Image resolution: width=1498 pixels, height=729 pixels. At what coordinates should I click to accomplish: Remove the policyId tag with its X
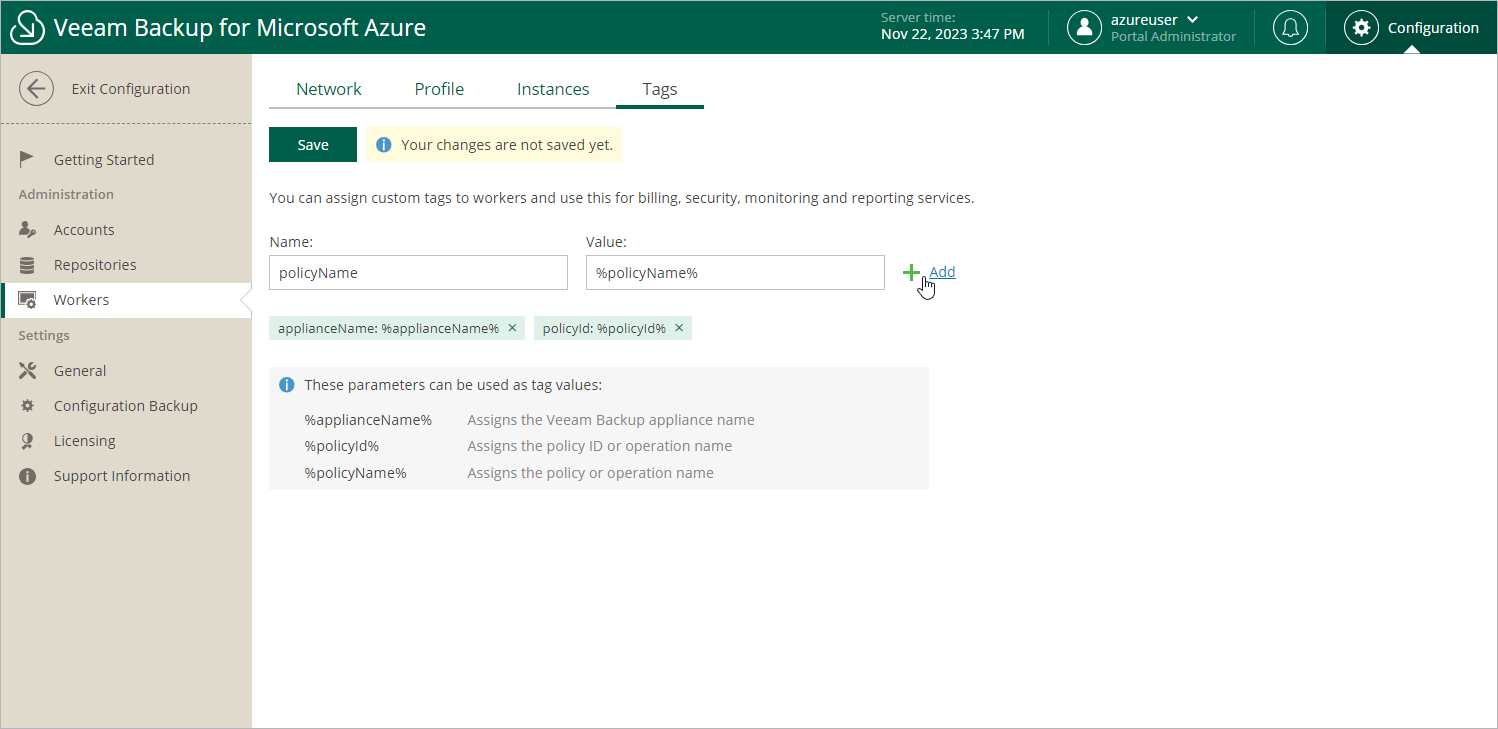(679, 328)
